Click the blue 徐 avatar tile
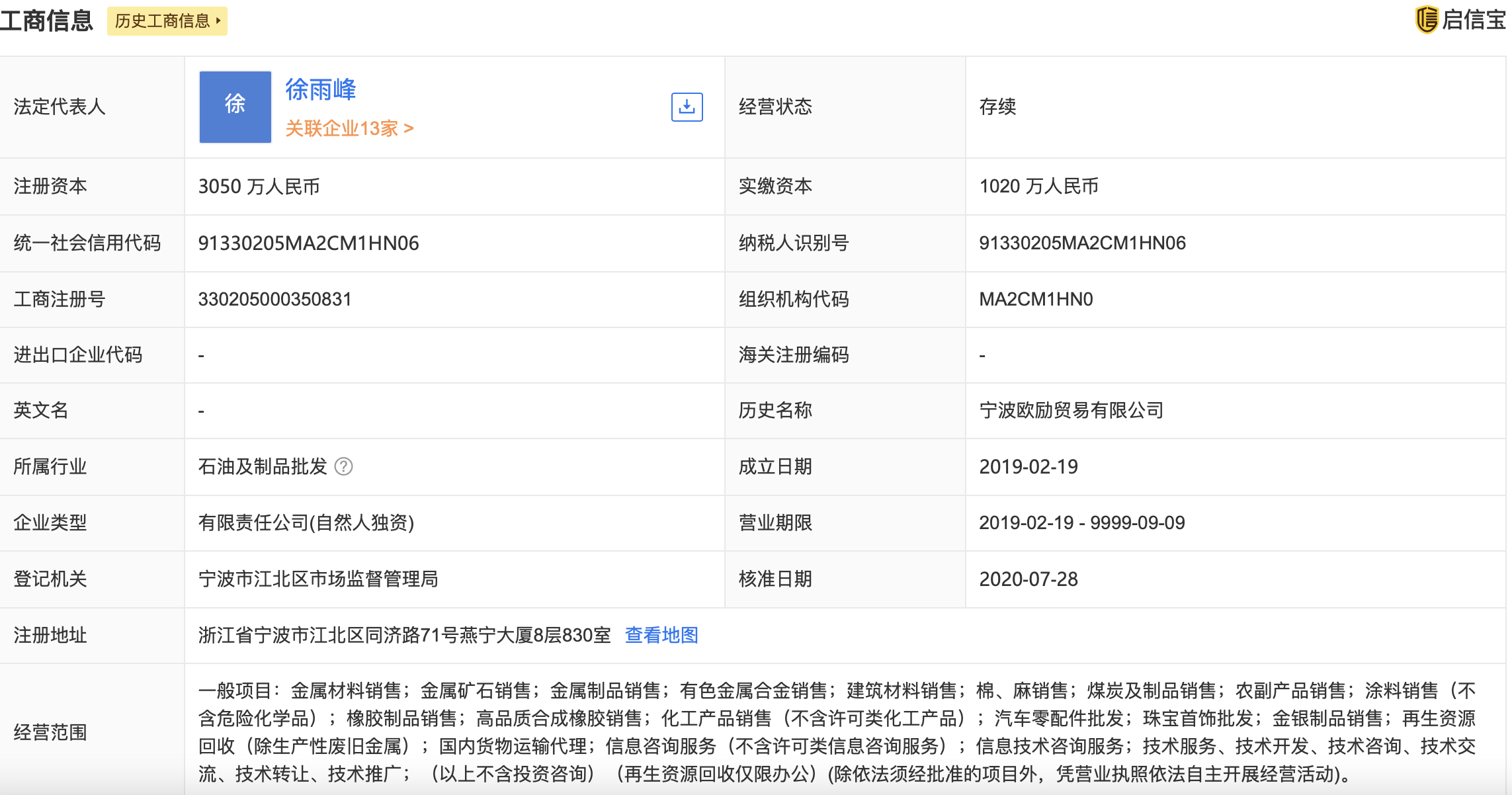Screen dimensions: 1512x795 point(235,107)
